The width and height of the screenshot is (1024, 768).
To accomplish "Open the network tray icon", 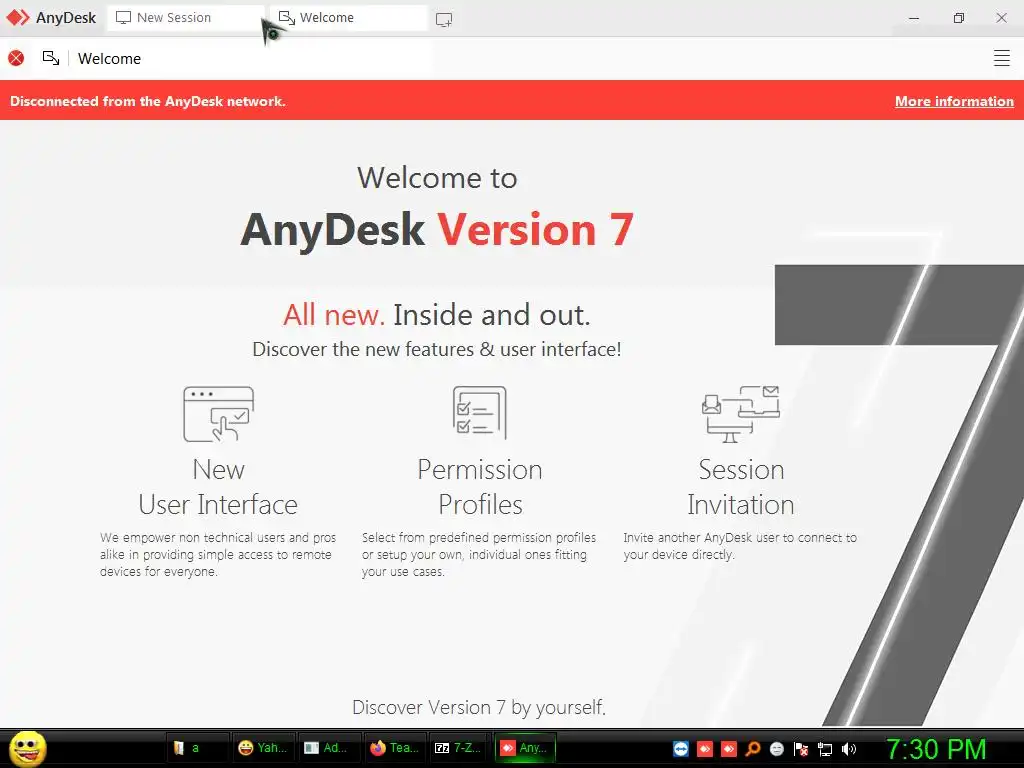I will click(x=825, y=749).
